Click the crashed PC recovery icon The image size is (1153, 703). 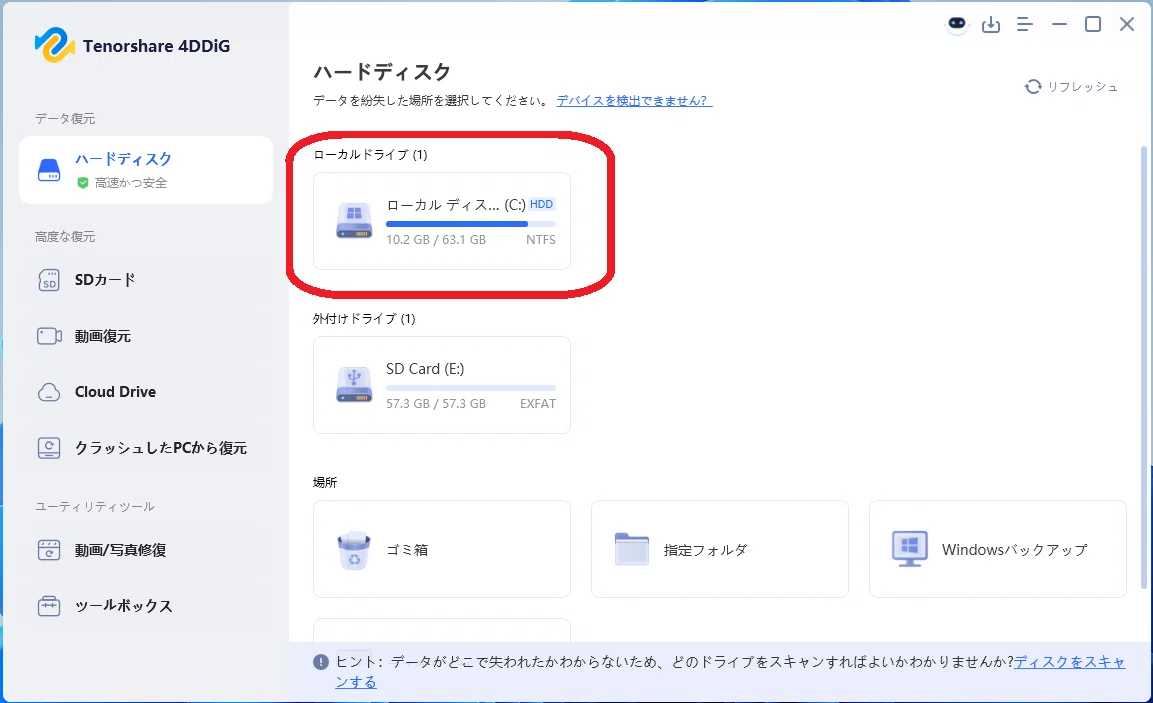pyautogui.click(x=49, y=448)
